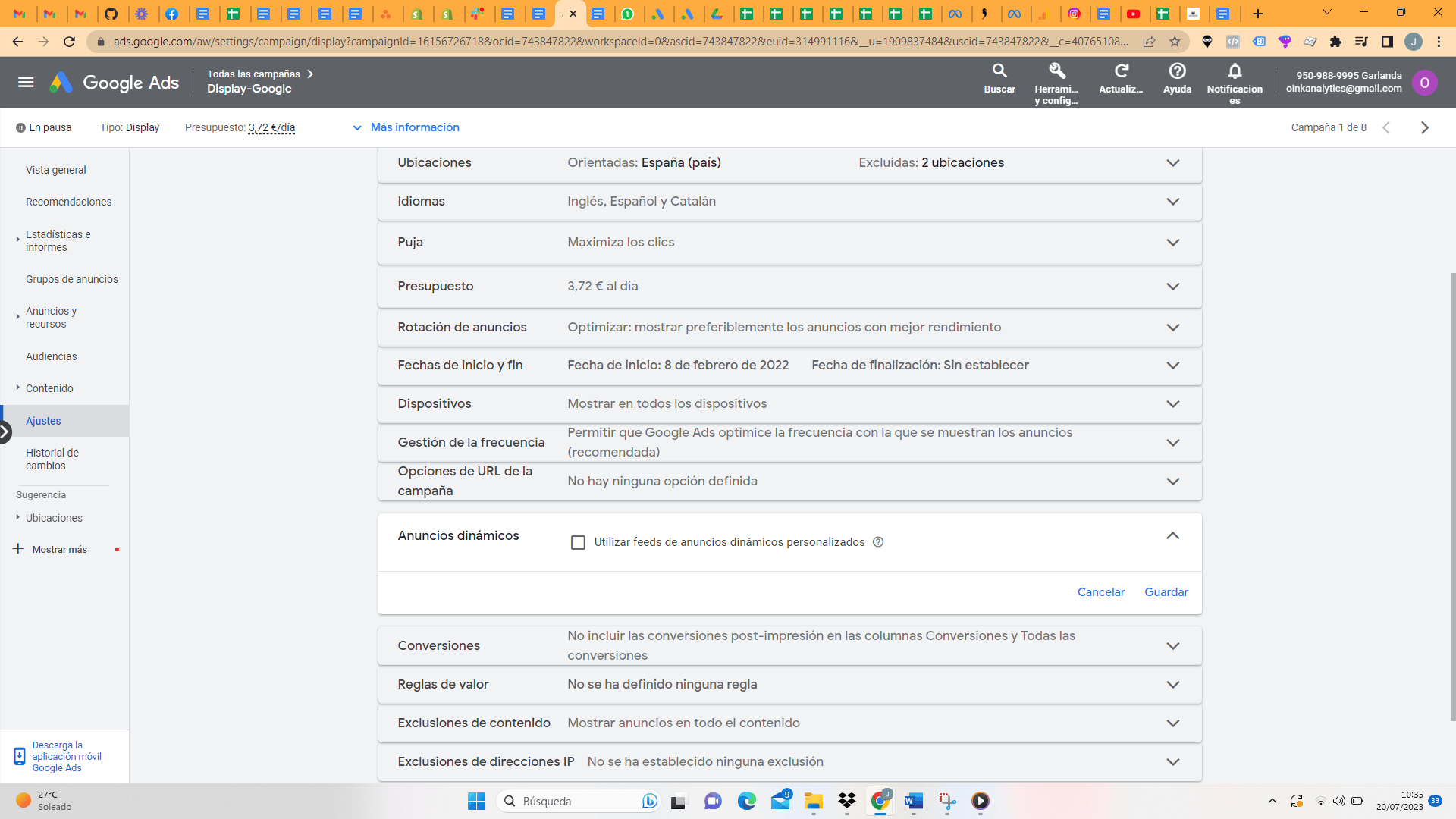Select Ajustes in the left sidebar
The image size is (1456, 819).
tap(43, 420)
